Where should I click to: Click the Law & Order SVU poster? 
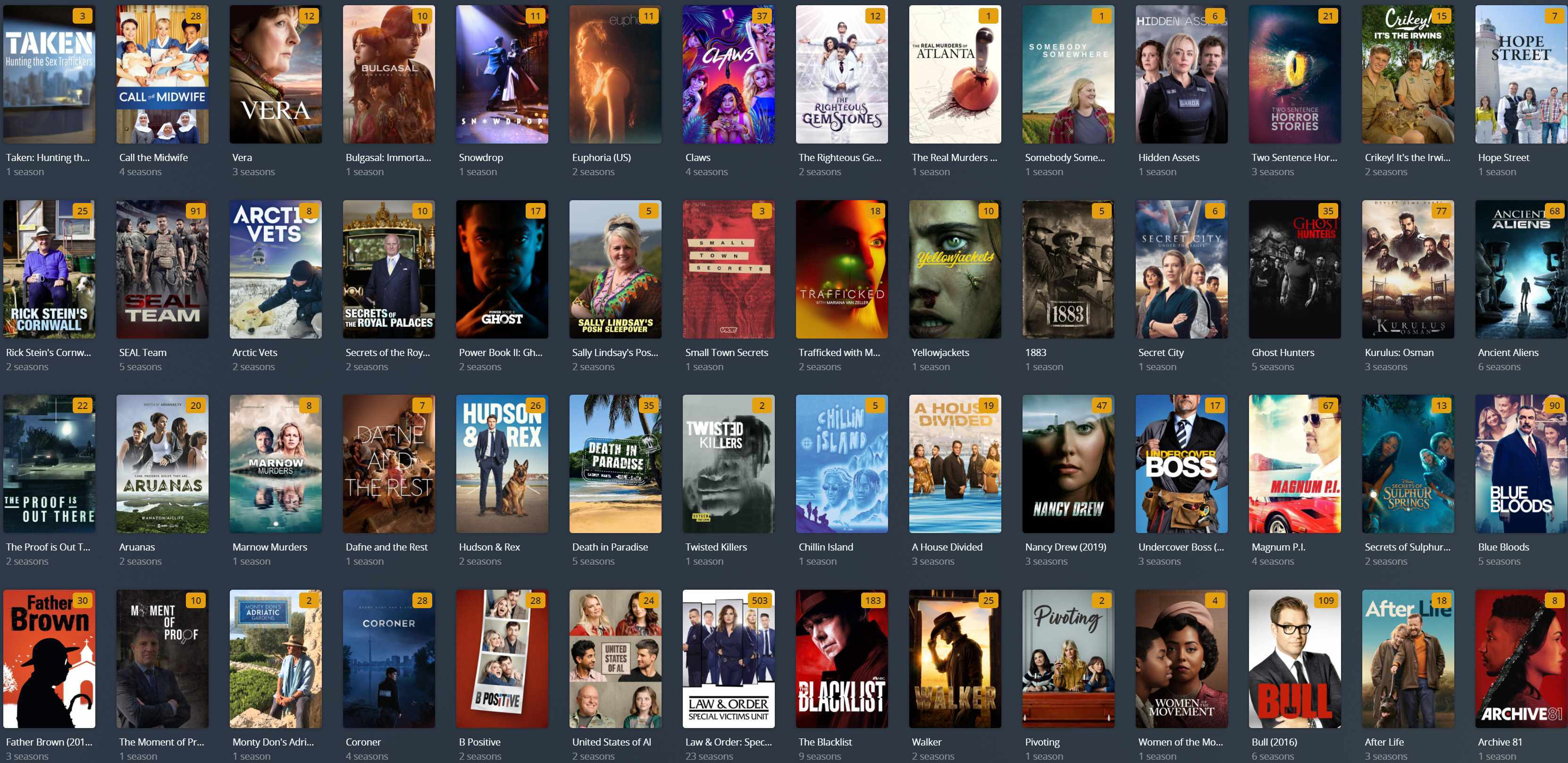728,659
